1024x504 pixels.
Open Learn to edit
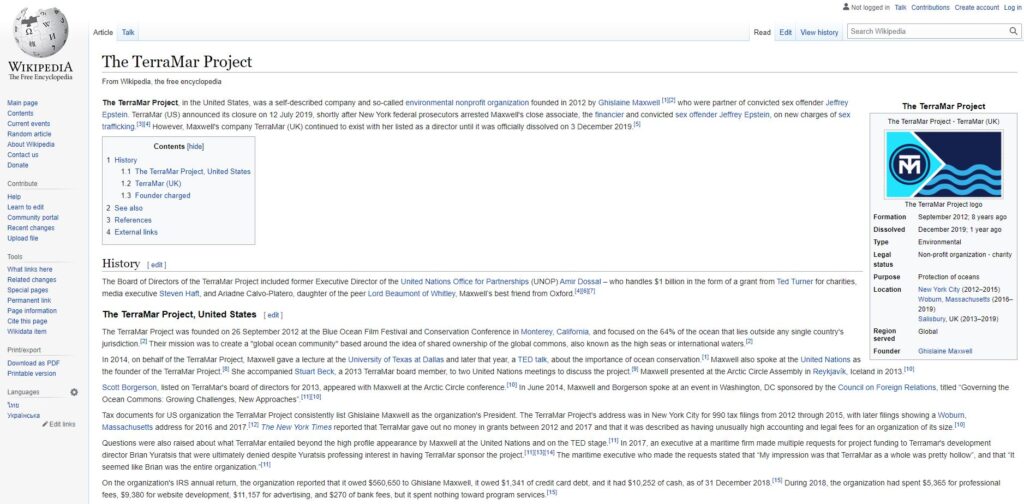coord(25,207)
